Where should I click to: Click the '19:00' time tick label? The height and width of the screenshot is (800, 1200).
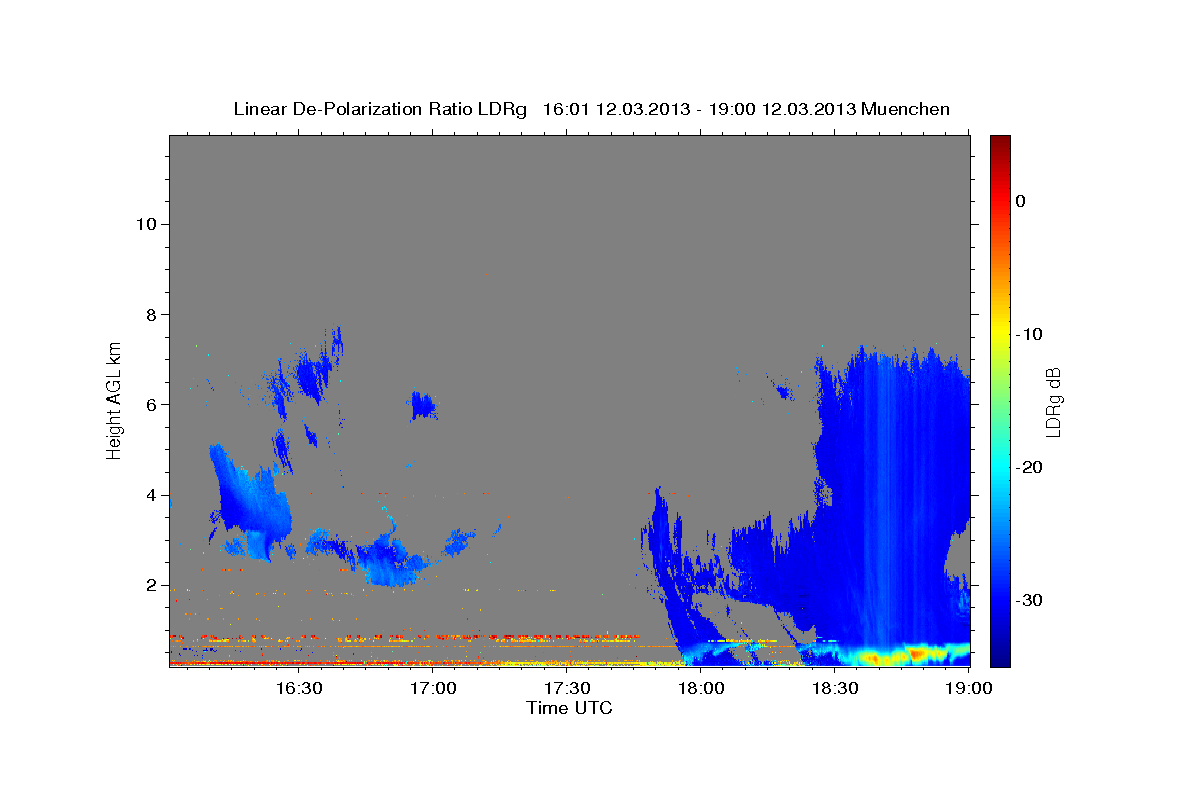point(969,688)
